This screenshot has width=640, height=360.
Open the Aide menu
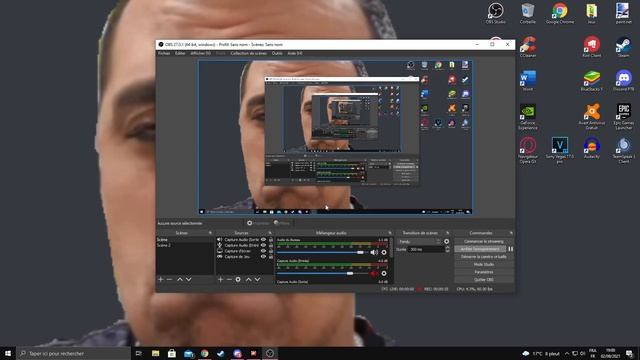pyautogui.click(x=295, y=53)
